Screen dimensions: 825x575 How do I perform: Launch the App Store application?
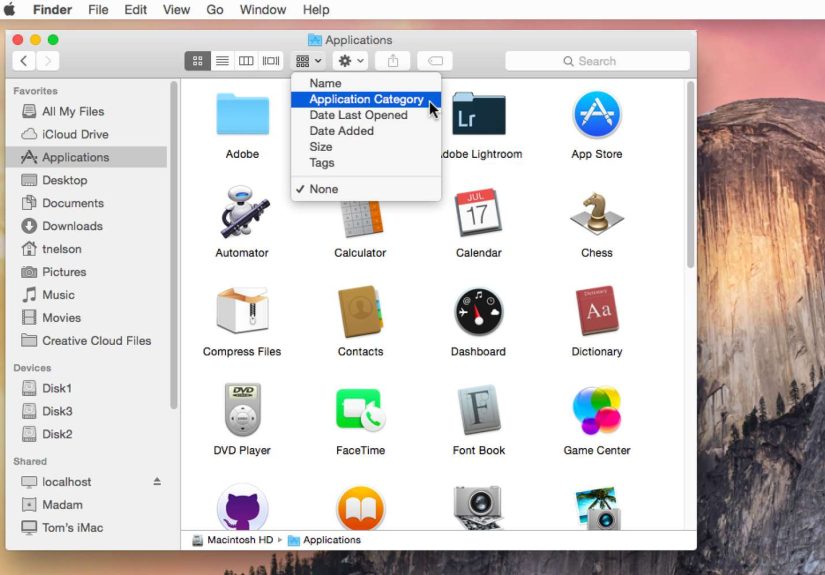point(597,115)
